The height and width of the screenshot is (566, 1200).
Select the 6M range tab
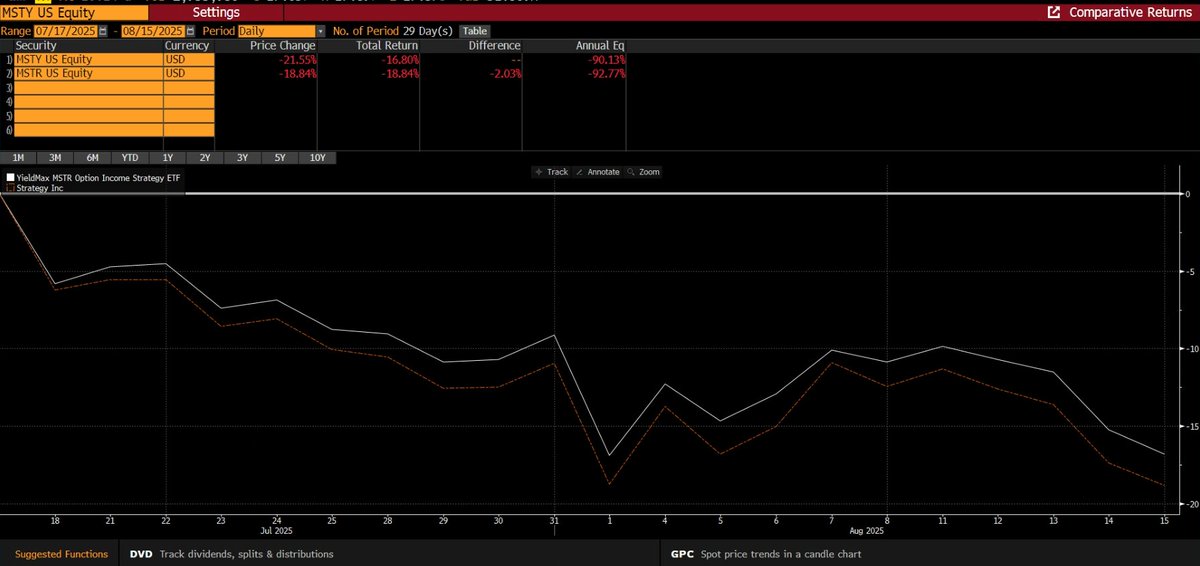92,157
